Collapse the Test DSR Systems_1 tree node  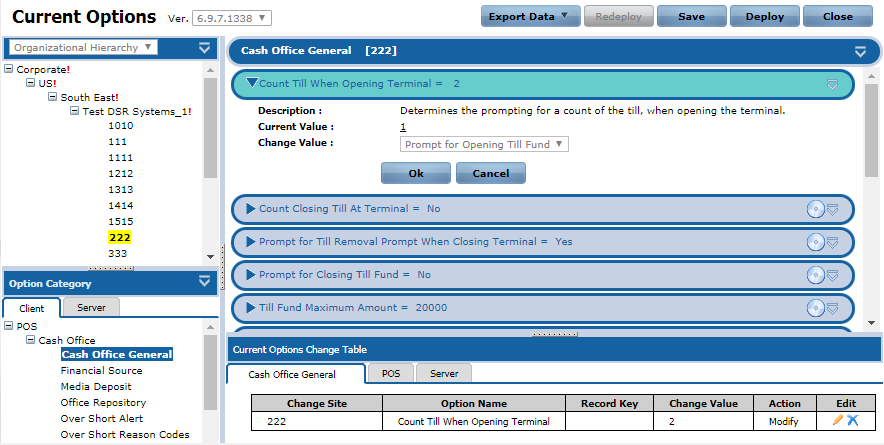click(74, 111)
